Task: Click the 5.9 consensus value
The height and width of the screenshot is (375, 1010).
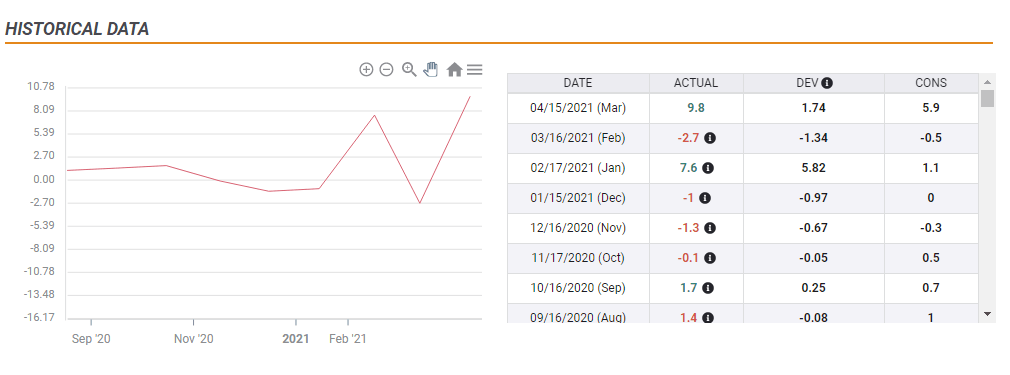Action: pyautogui.click(x=931, y=108)
